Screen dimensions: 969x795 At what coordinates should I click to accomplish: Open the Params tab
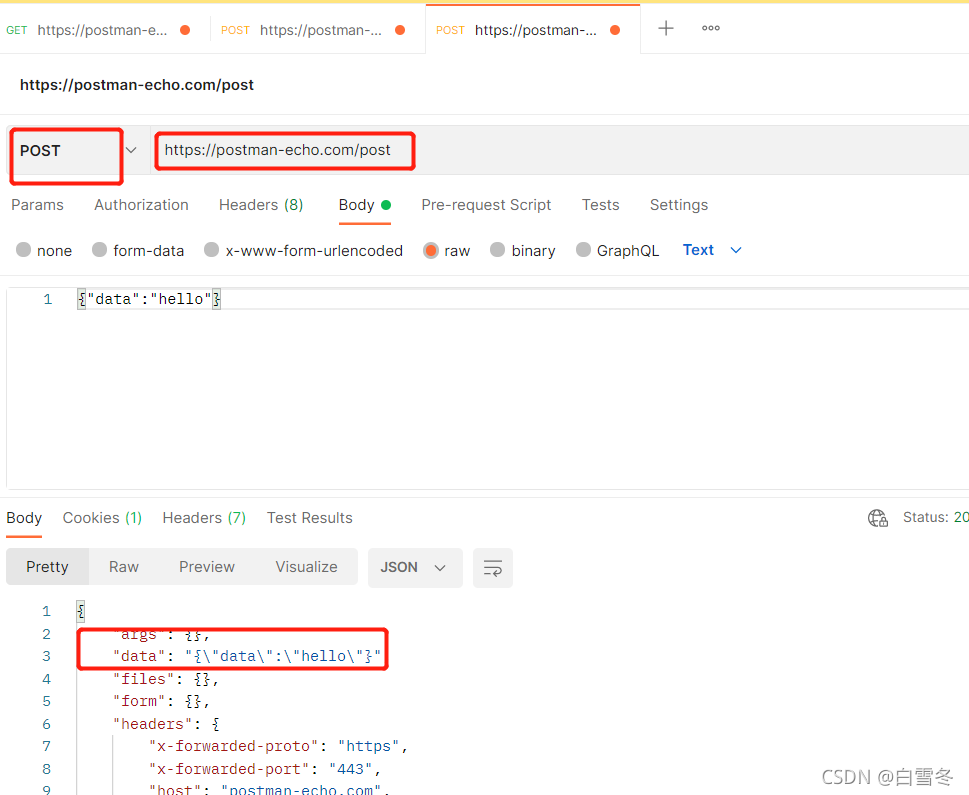pyautogui.click(x=37, y=205)
